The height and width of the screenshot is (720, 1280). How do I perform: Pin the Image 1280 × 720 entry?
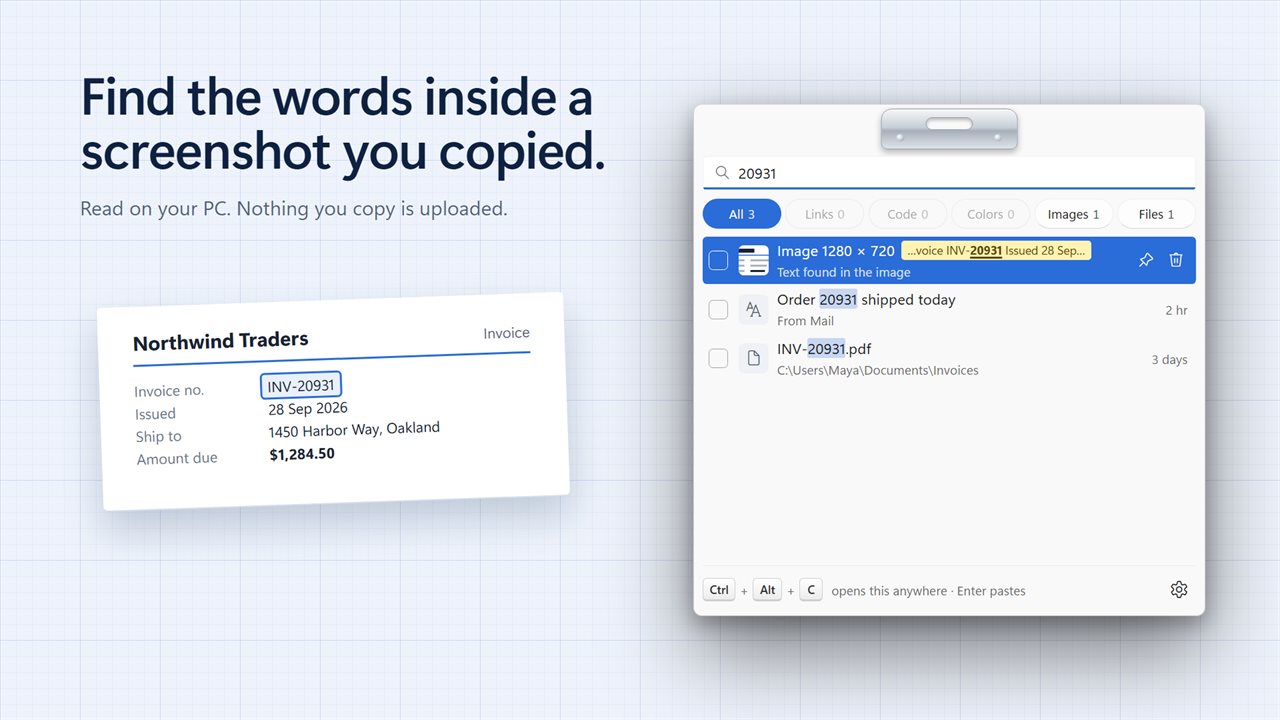(x=1146, y=260)
